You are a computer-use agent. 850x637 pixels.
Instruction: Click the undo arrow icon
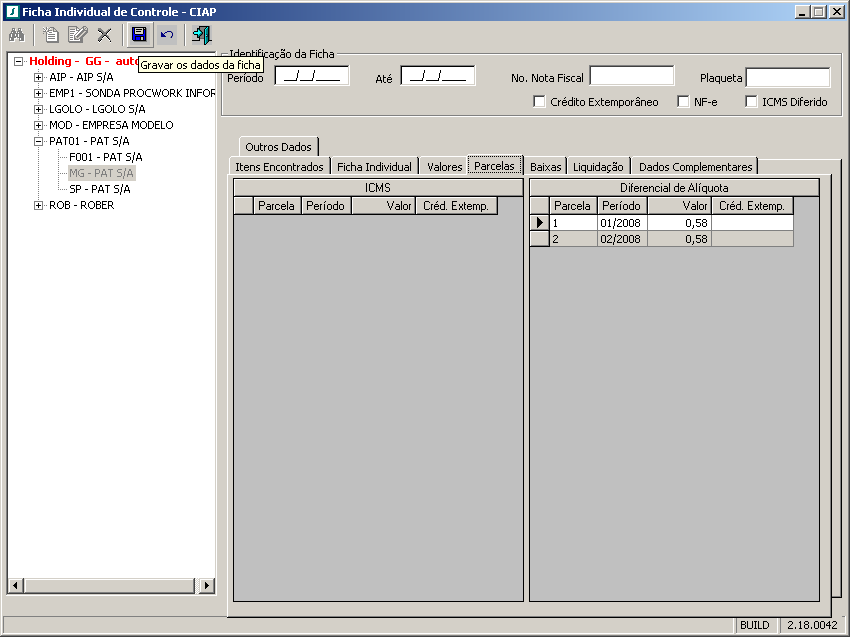click(166, 35)
